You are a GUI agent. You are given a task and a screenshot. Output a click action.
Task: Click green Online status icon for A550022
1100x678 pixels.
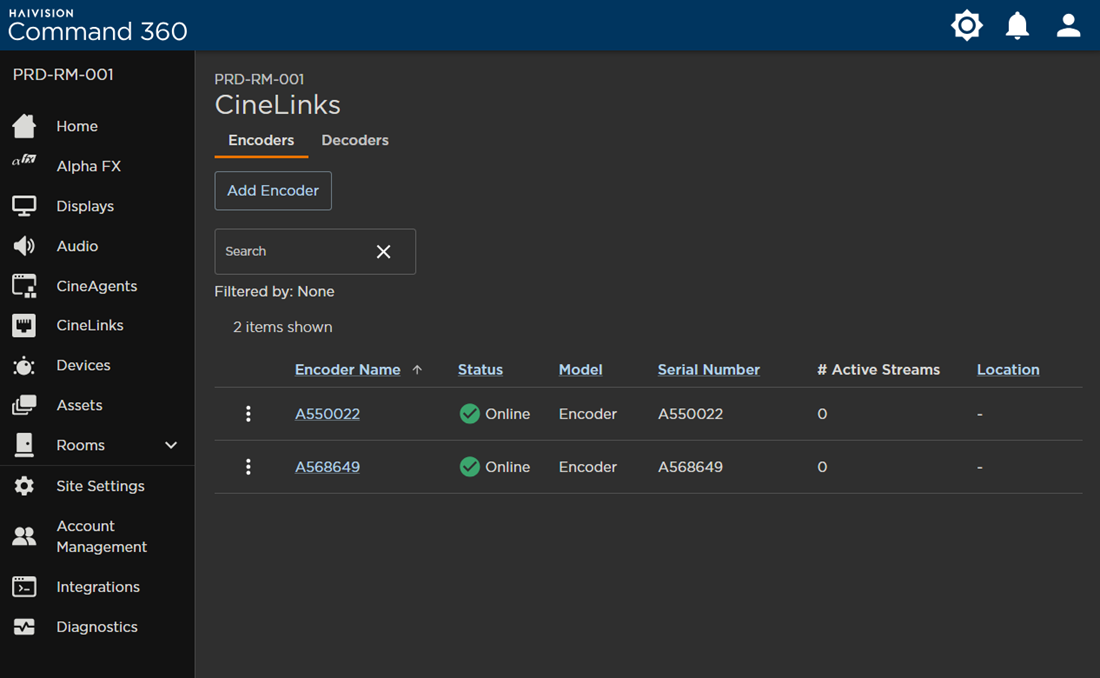[469, 414]
